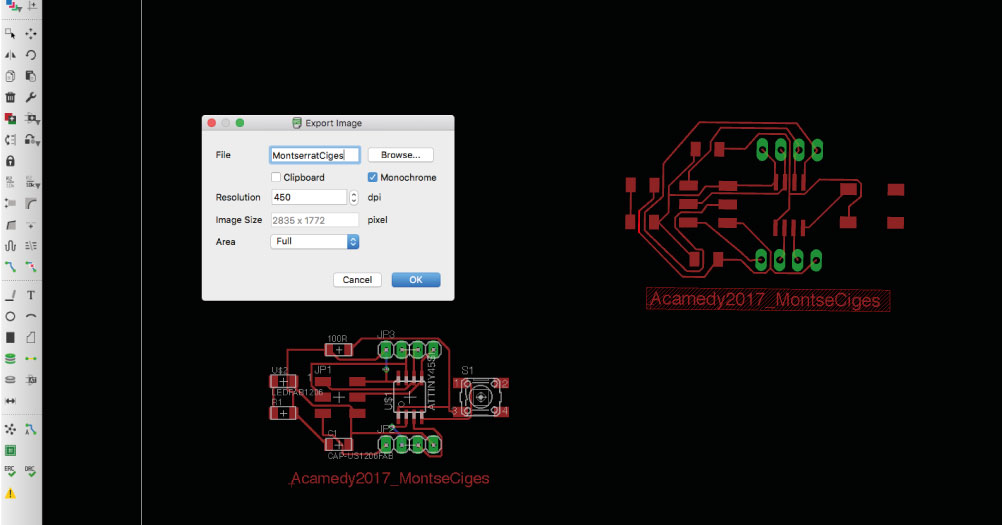Select the Text tool
This screenshot has height=525, width=1002.
pyautogui.click(x=31, y=295)
